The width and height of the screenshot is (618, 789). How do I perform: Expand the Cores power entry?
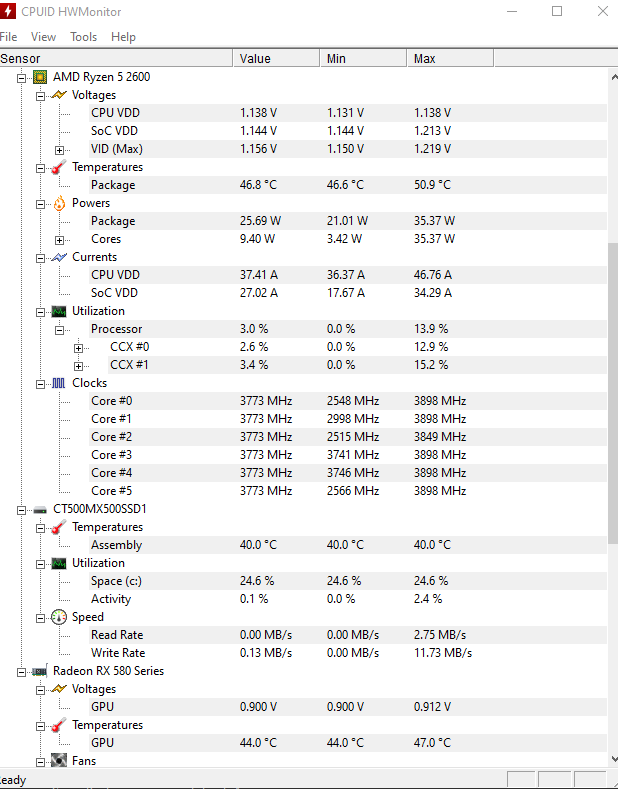coord(59,239)
